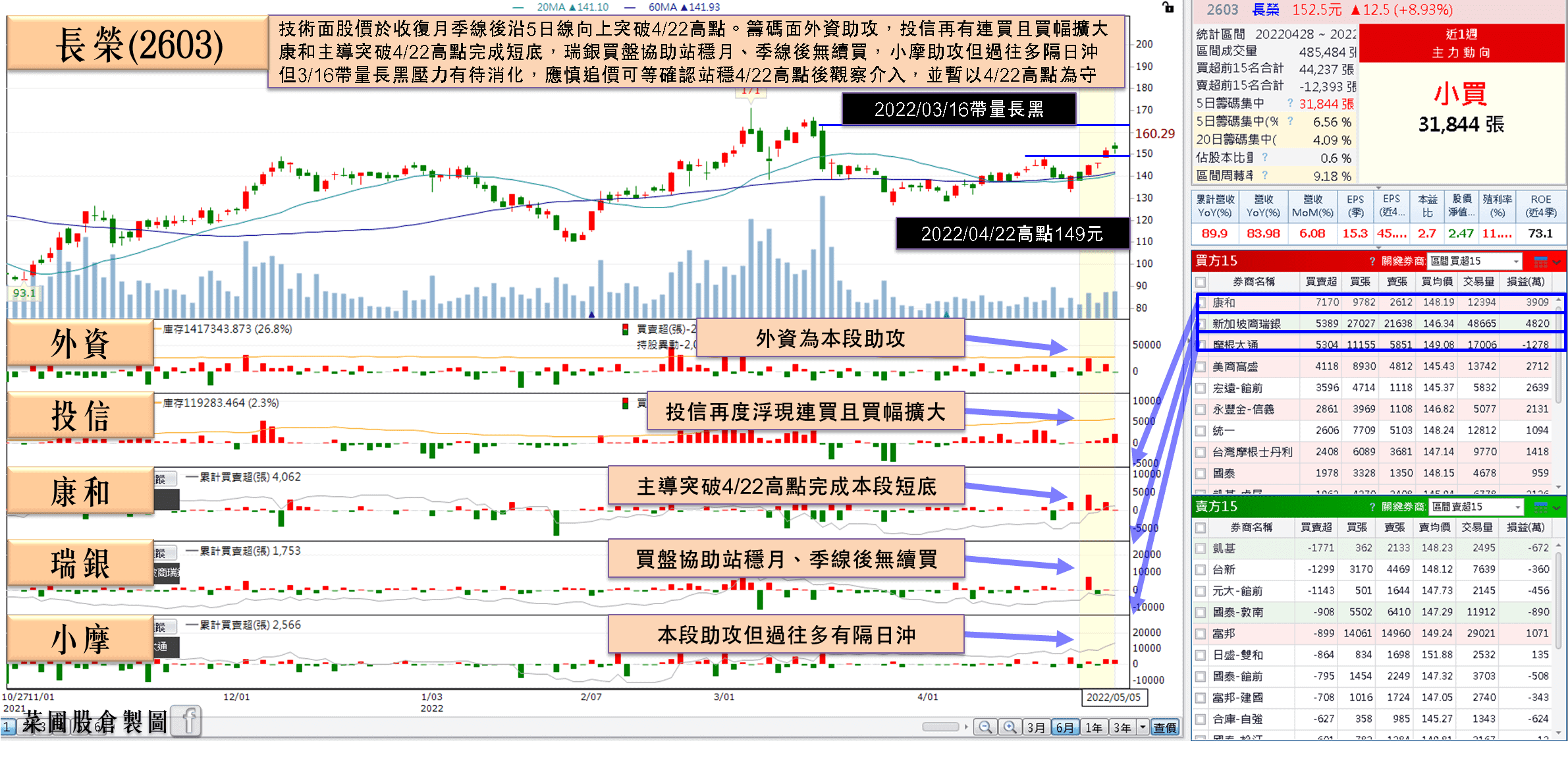Click the 賣方15 關鍵券商 help question mark
Image resolution: width=1568 pixels, height=757 pixels.
[1372, 507]
